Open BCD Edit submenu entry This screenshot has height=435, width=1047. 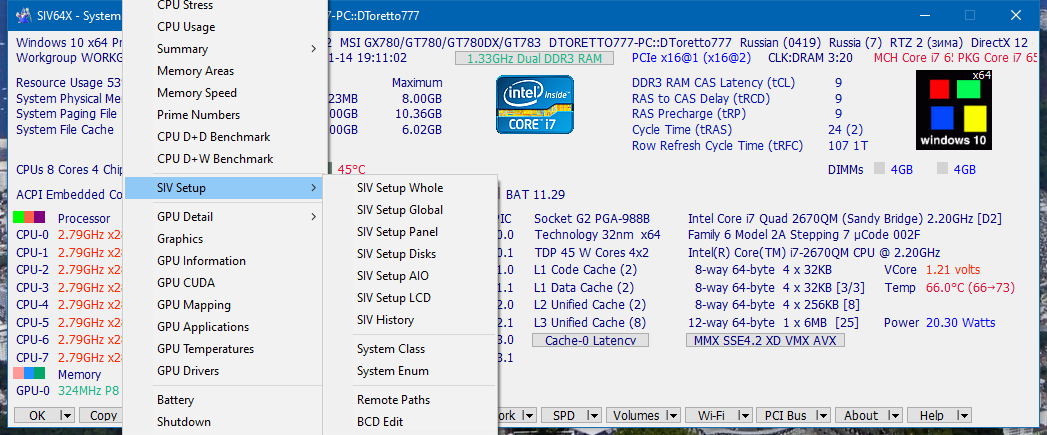(x=410, y=422)
